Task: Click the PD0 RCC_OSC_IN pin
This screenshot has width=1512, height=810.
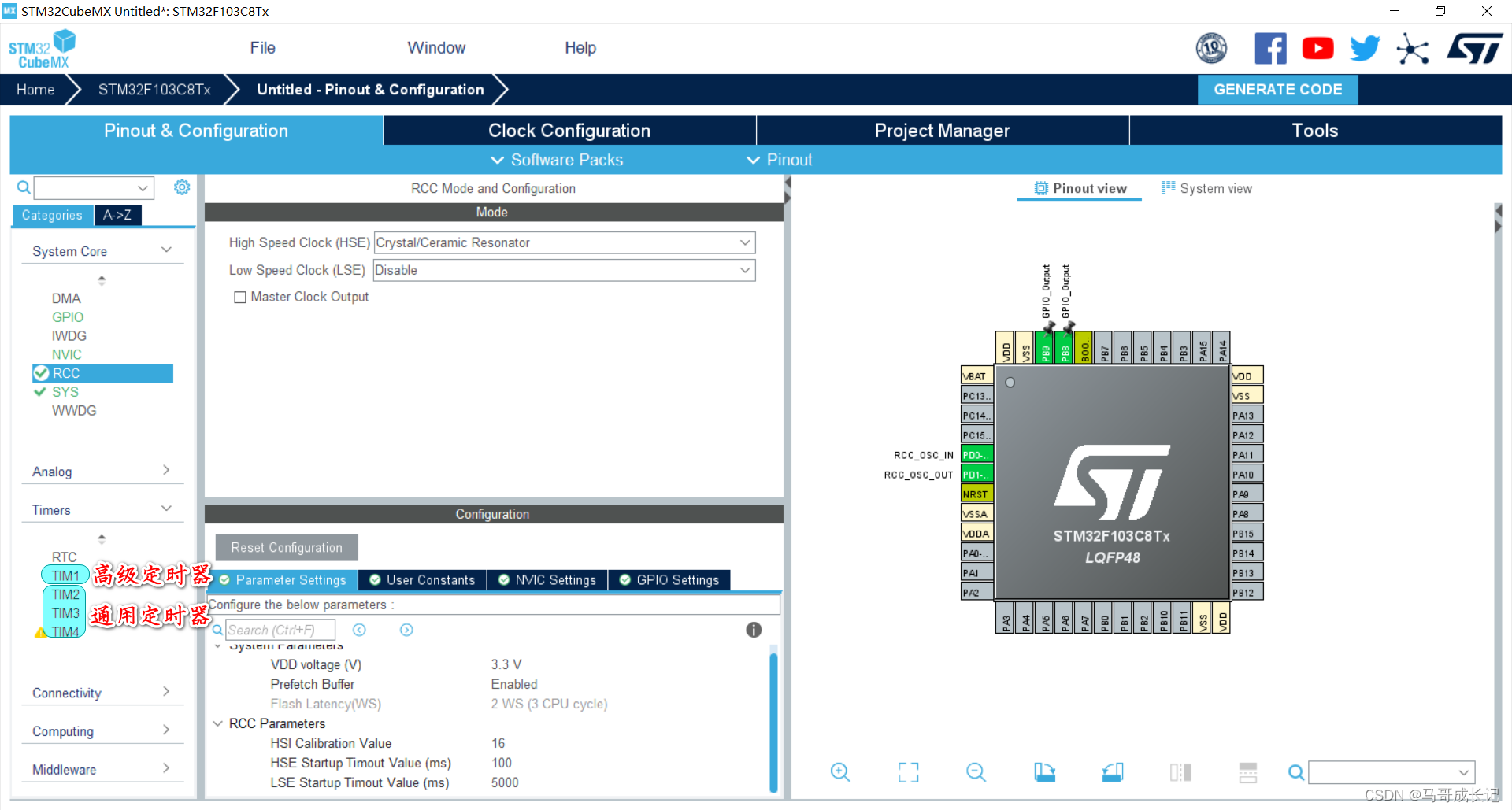Action: coord(976,455)
